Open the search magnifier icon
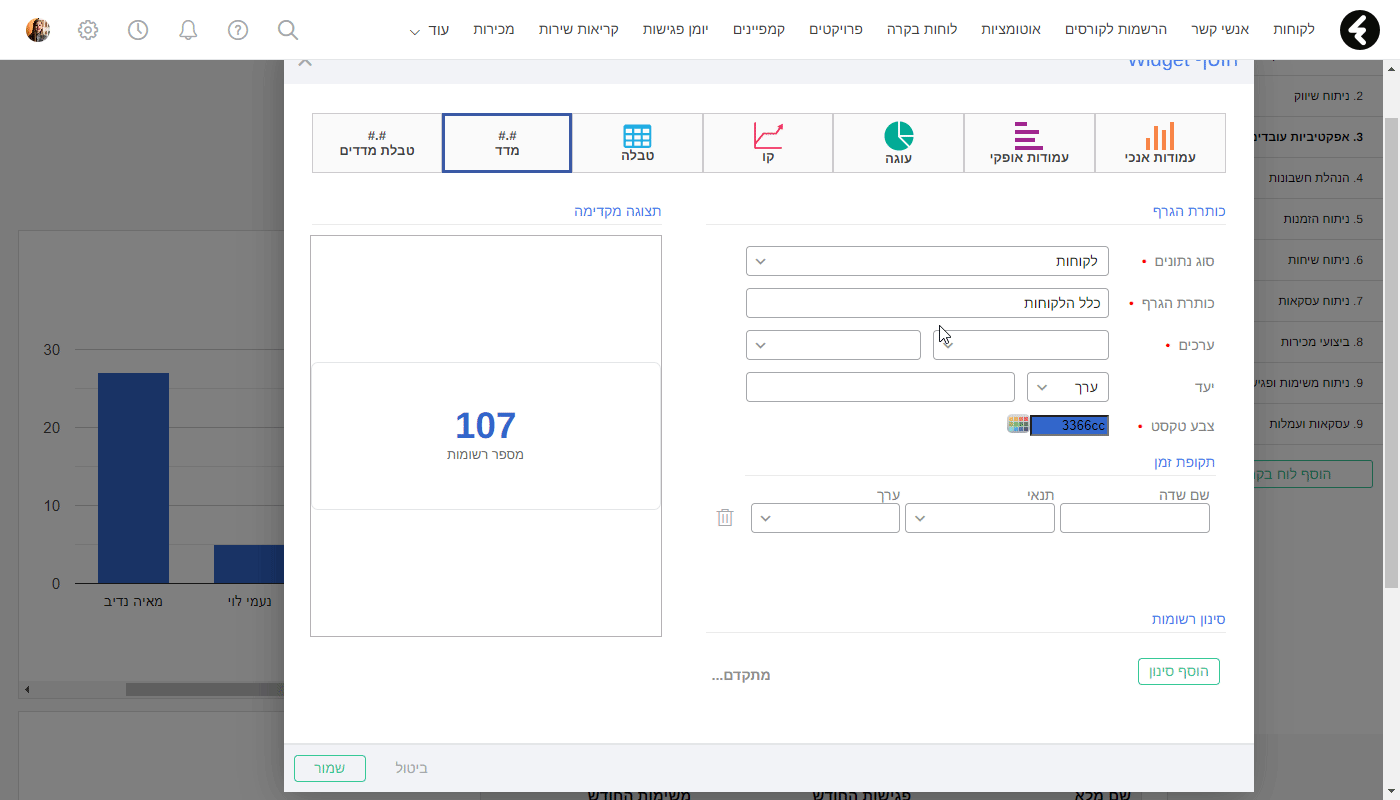This screenshot has height=800, width=1400. [288, 30]
